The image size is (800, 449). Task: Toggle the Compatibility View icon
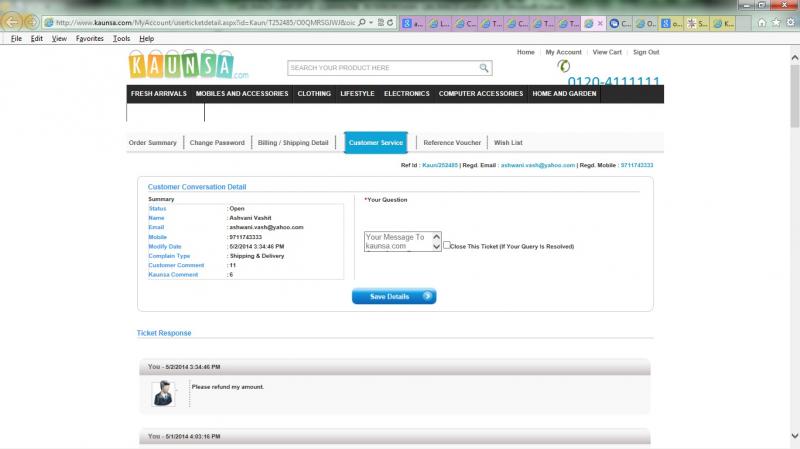click(381, 22)
